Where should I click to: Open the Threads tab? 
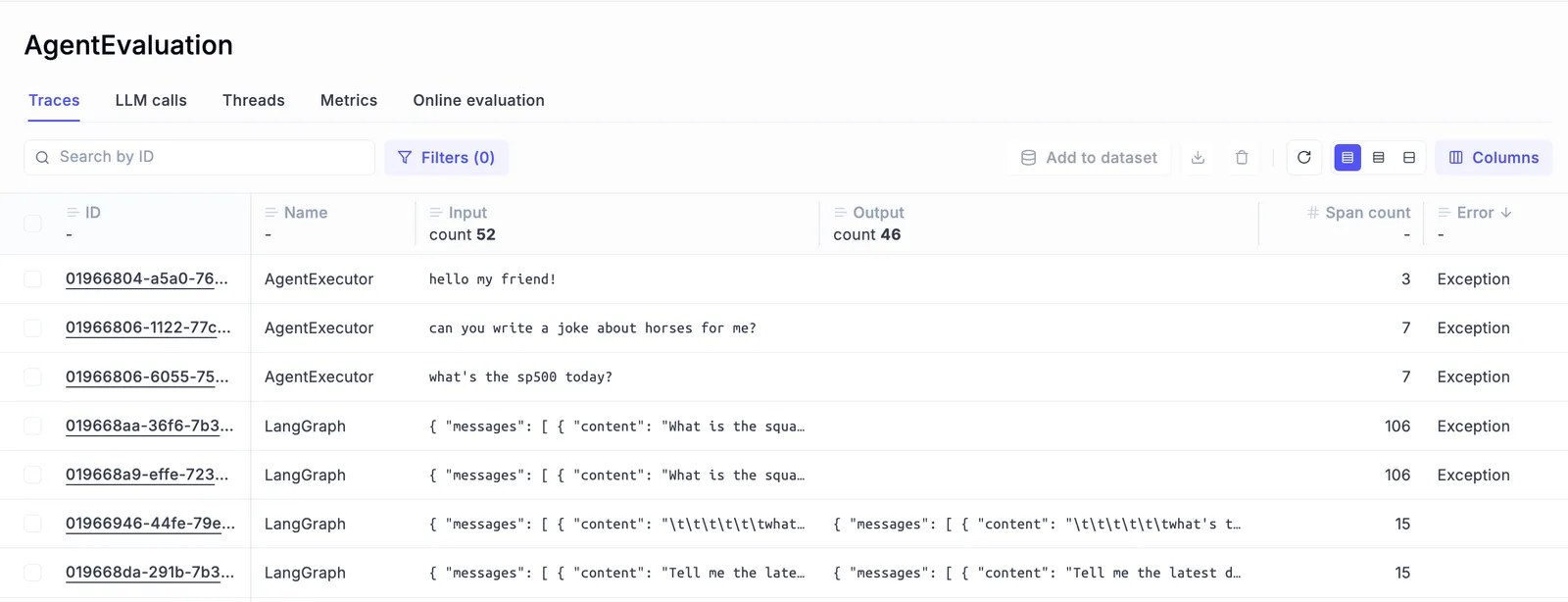(x=254, y=100)
